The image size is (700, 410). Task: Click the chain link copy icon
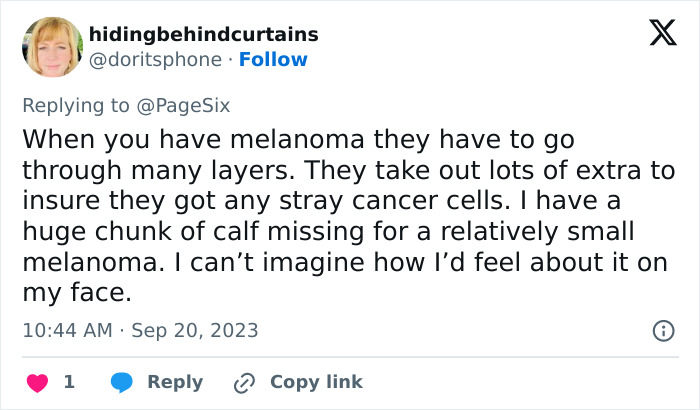pyautogui.click(x=244, y=382)
